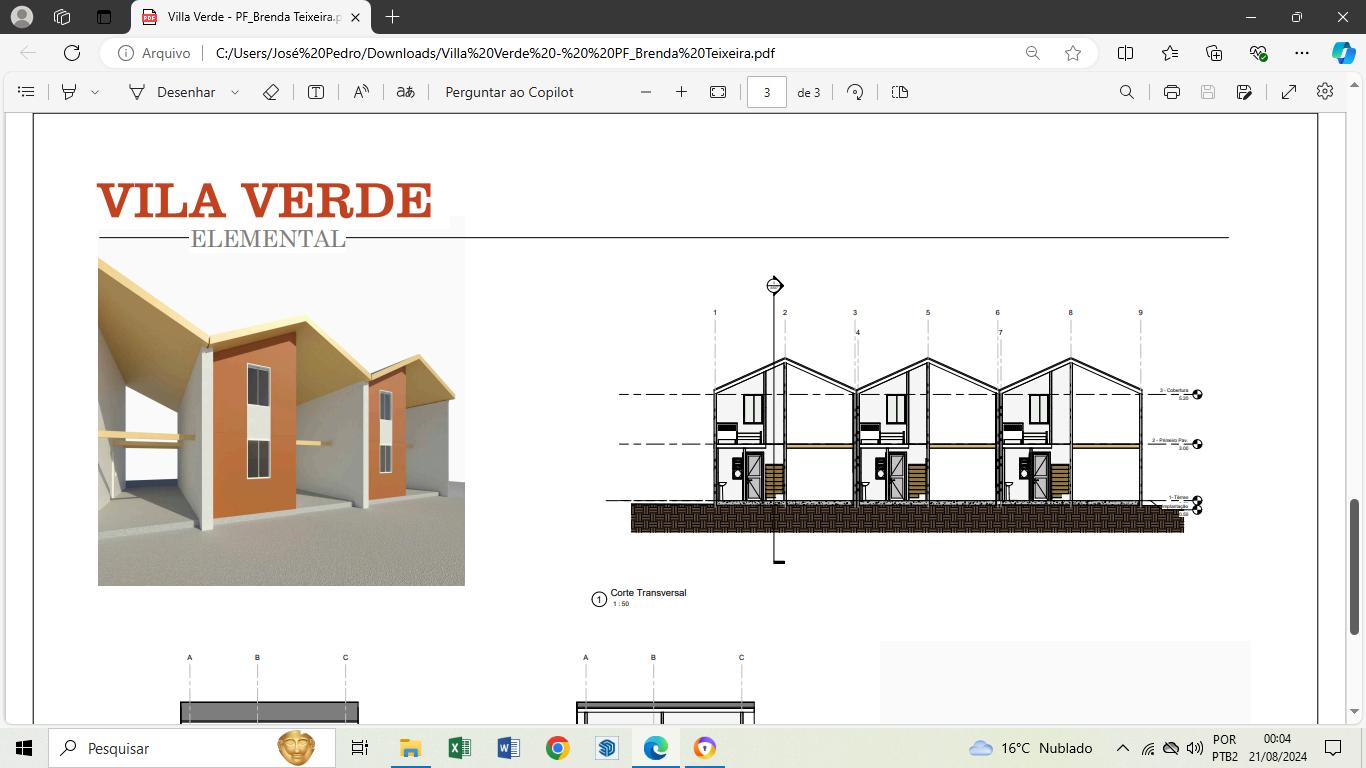Select the add text tool

pos(316,92)
